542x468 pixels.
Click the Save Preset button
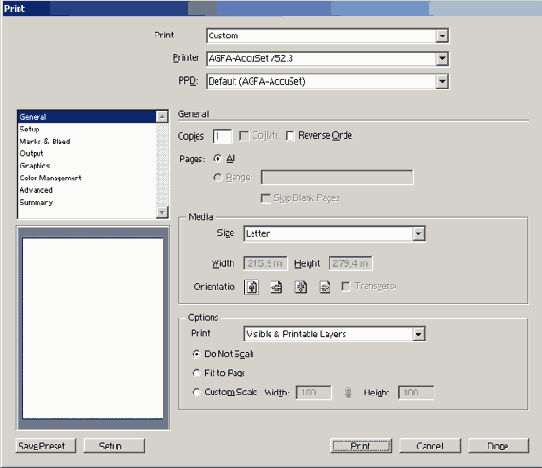pos(46,446)
